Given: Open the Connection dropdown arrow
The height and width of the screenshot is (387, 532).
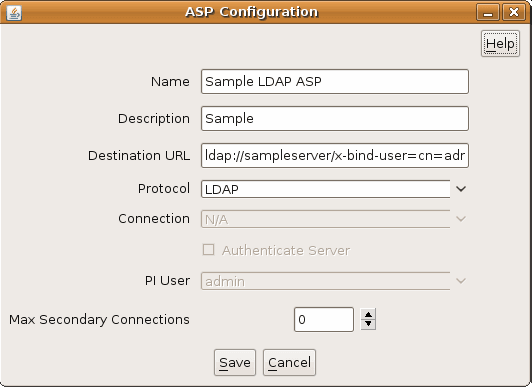Looking at the screenshot, I should point(461,219).
